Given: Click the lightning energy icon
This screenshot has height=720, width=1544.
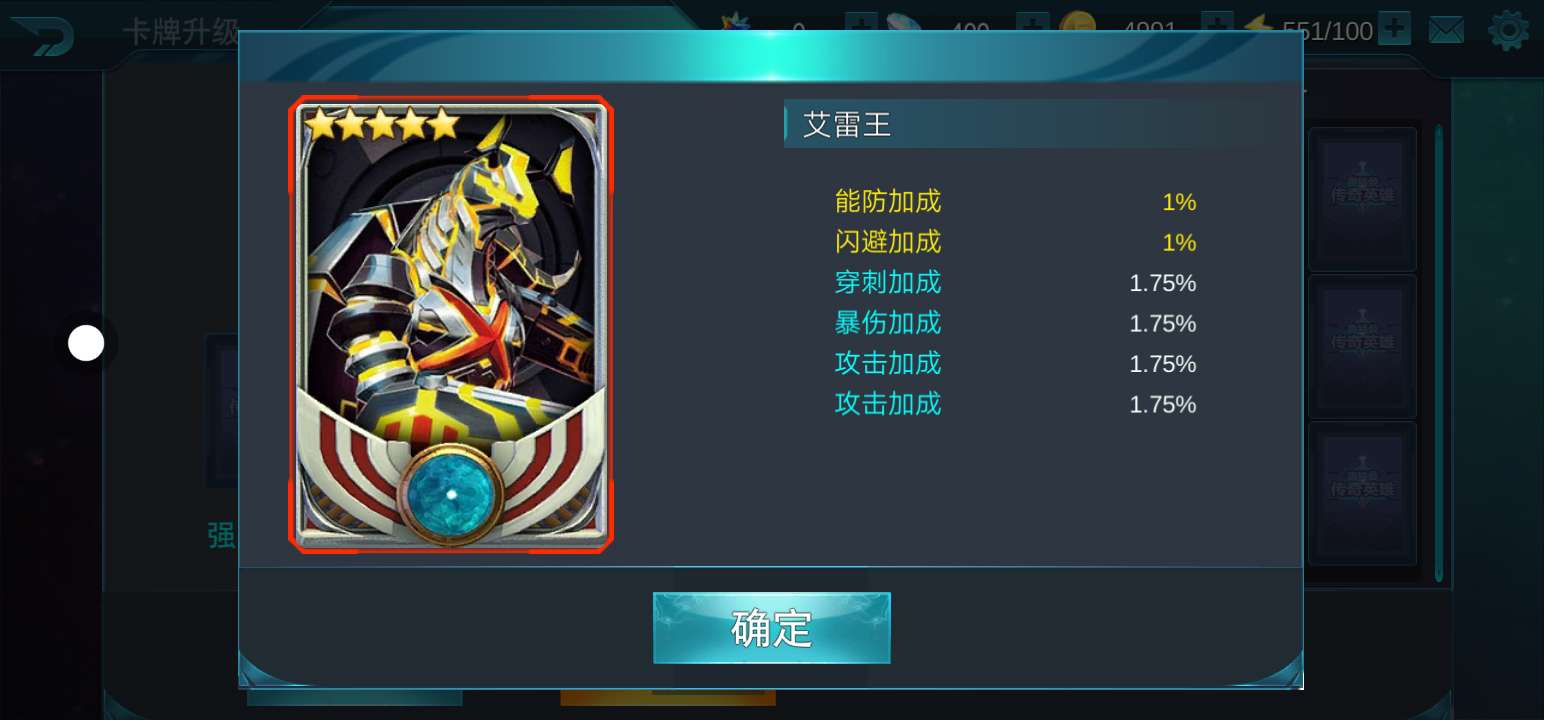Looking at the screenshot, I should [1259, 25].
